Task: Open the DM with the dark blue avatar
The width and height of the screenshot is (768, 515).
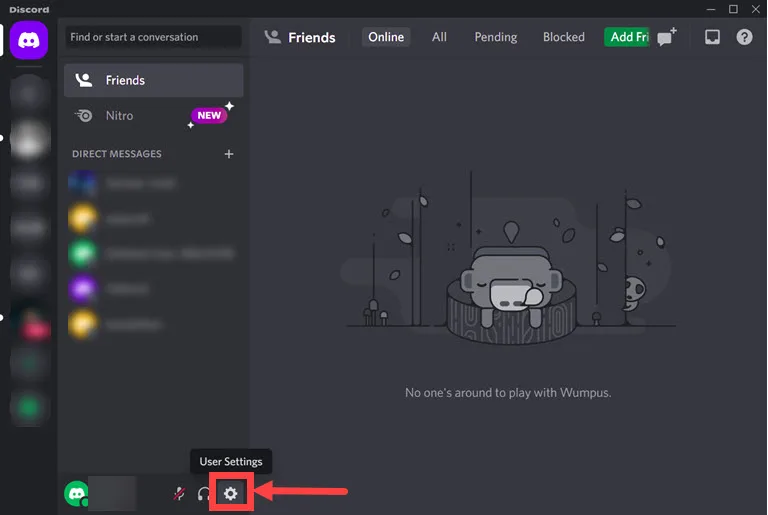Action: tap(153, 183)
